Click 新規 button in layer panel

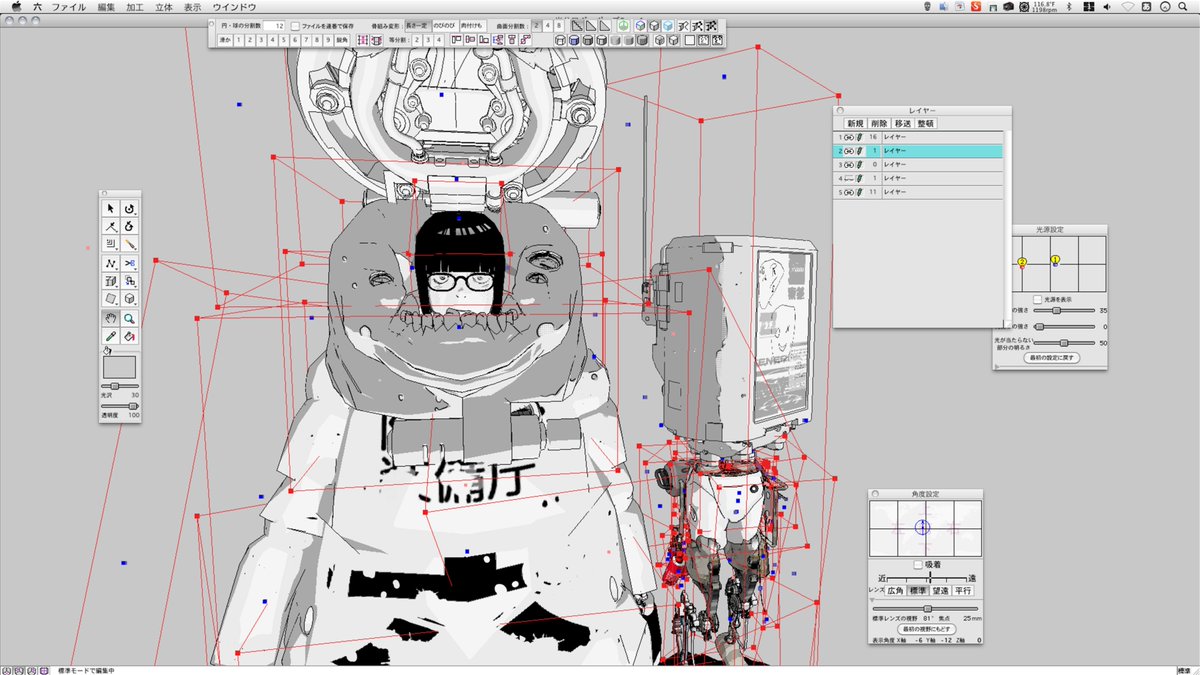(x=854, y=123)
